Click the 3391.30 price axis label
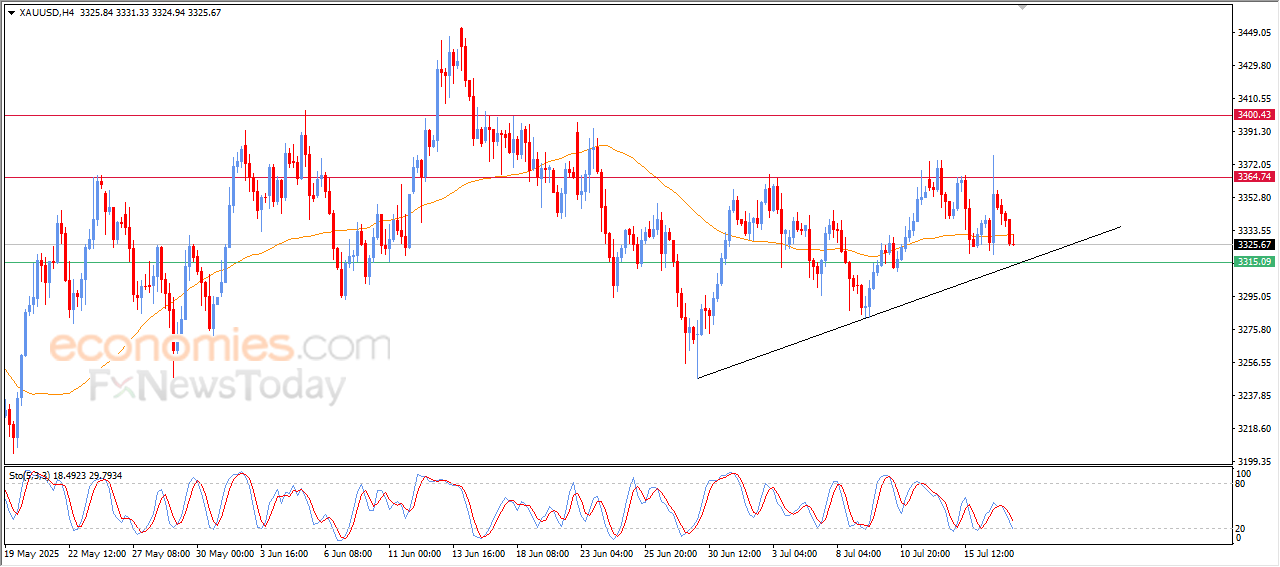 coord(1257,132)
